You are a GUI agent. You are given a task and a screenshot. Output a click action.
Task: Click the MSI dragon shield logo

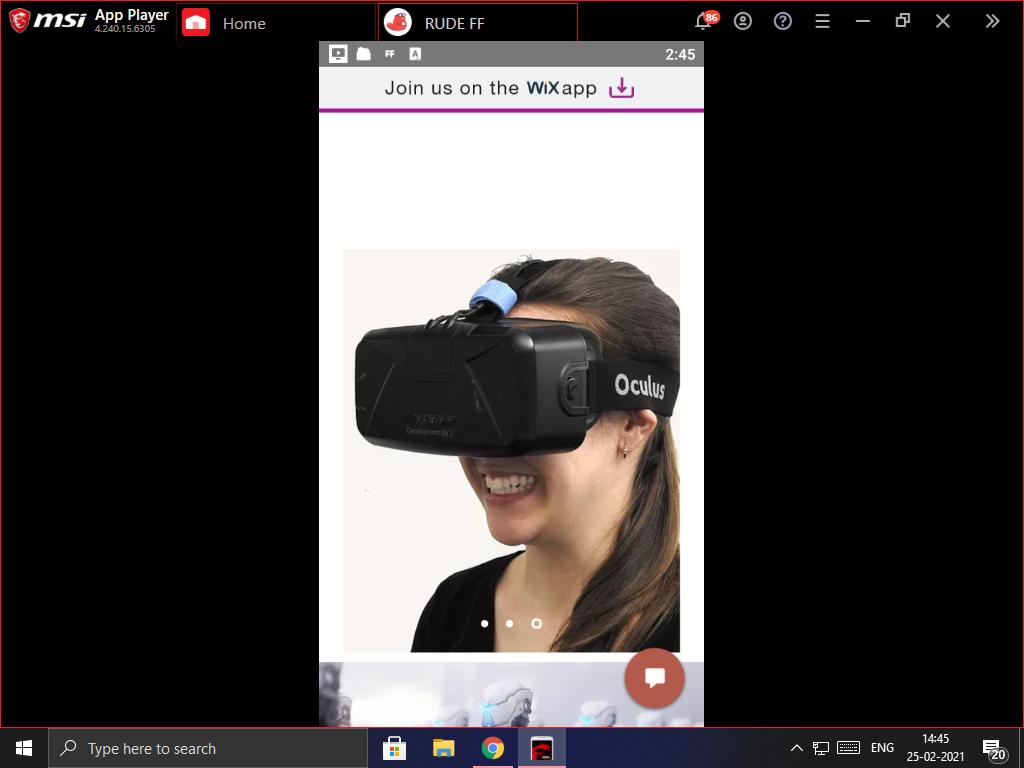(x=20, y=20)
